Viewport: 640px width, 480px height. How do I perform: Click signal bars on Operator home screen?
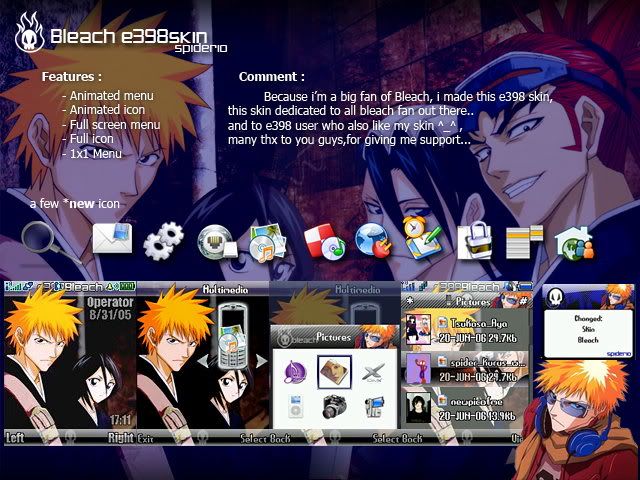click(12, 287)
